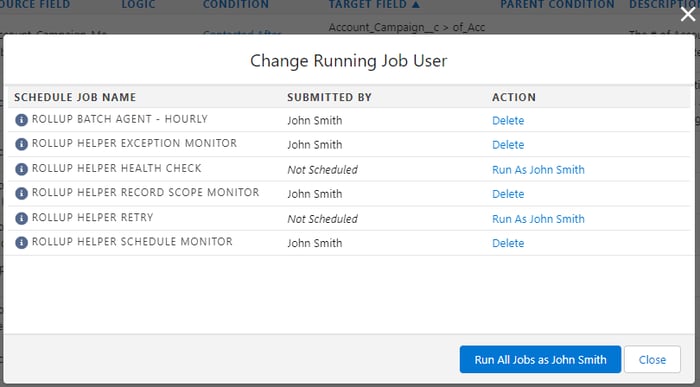Click info icon for Rollup Batch Agent - Hourly

(21, 120)
